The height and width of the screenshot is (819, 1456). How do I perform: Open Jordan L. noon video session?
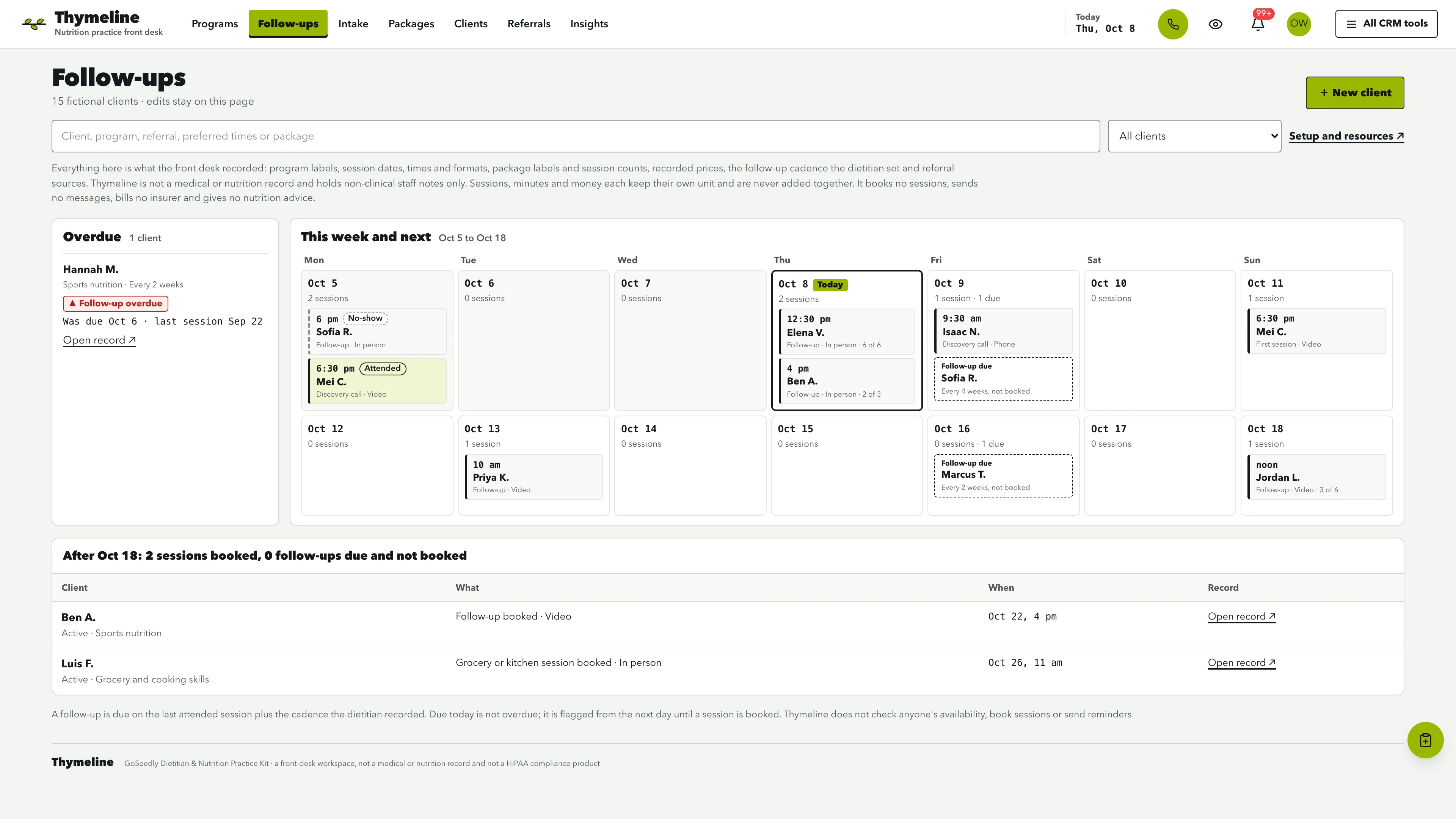coord(1316,477)
